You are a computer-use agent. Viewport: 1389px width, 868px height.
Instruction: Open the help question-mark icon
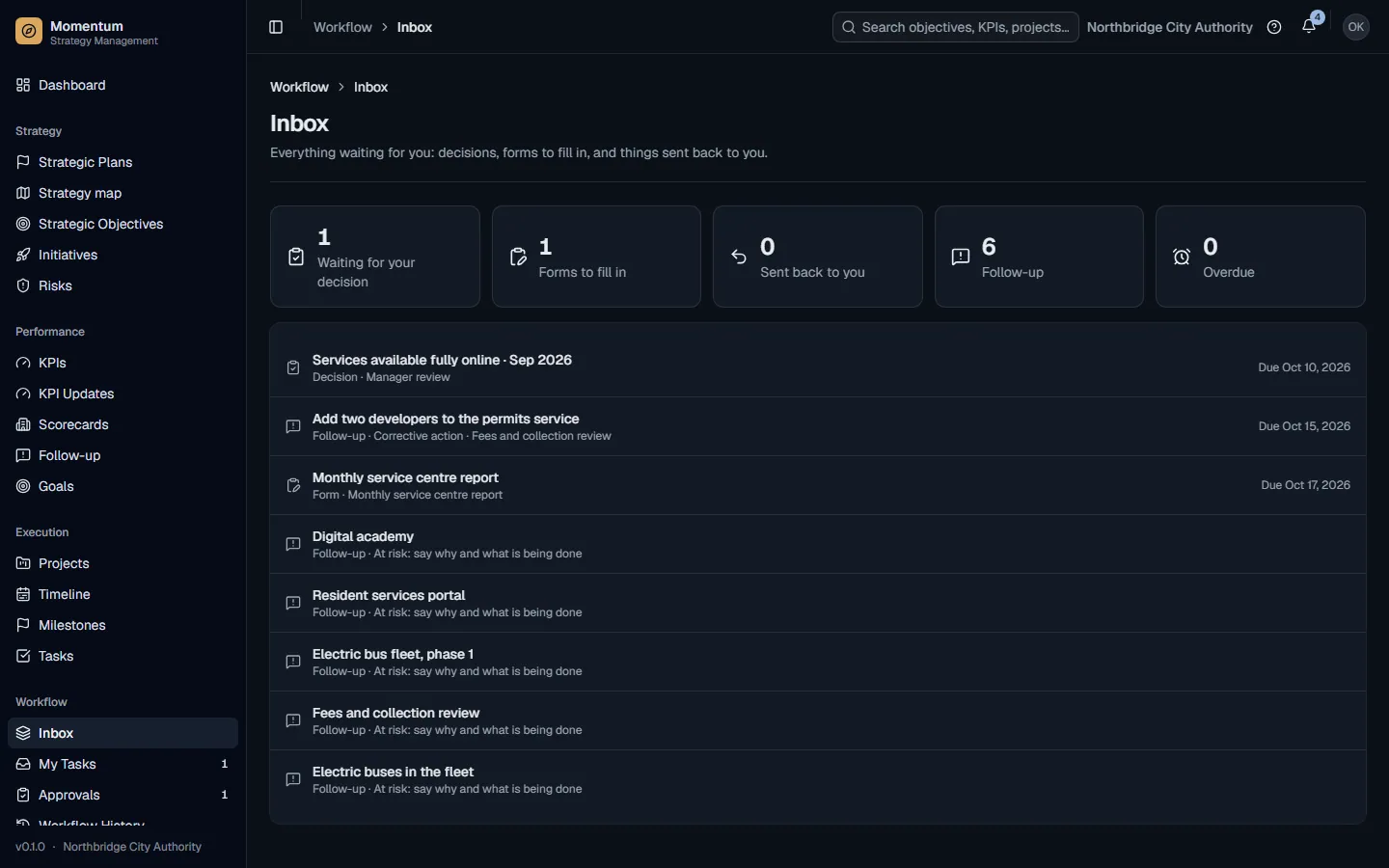(x=1274, y=27)
